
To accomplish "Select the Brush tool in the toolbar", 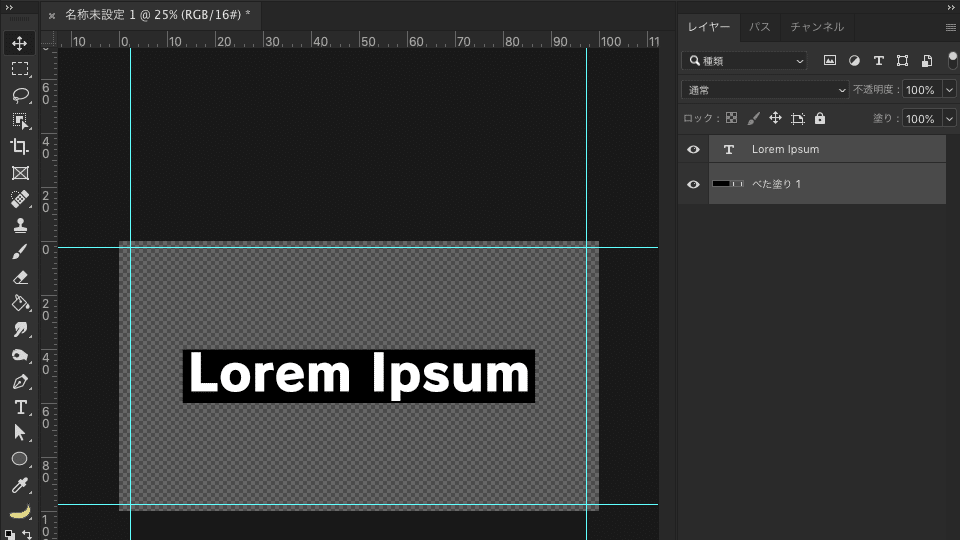I will click(x=20, y=252).
